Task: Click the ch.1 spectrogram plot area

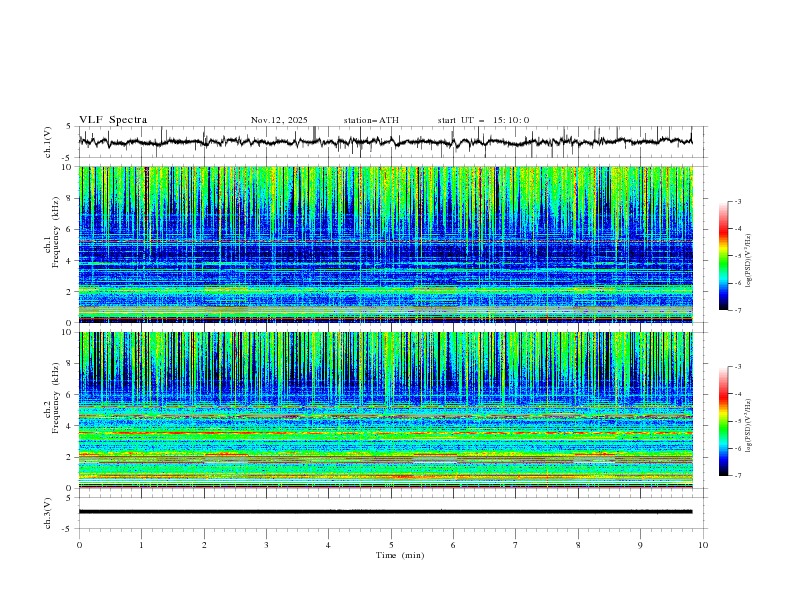Action: coord(385,244)
